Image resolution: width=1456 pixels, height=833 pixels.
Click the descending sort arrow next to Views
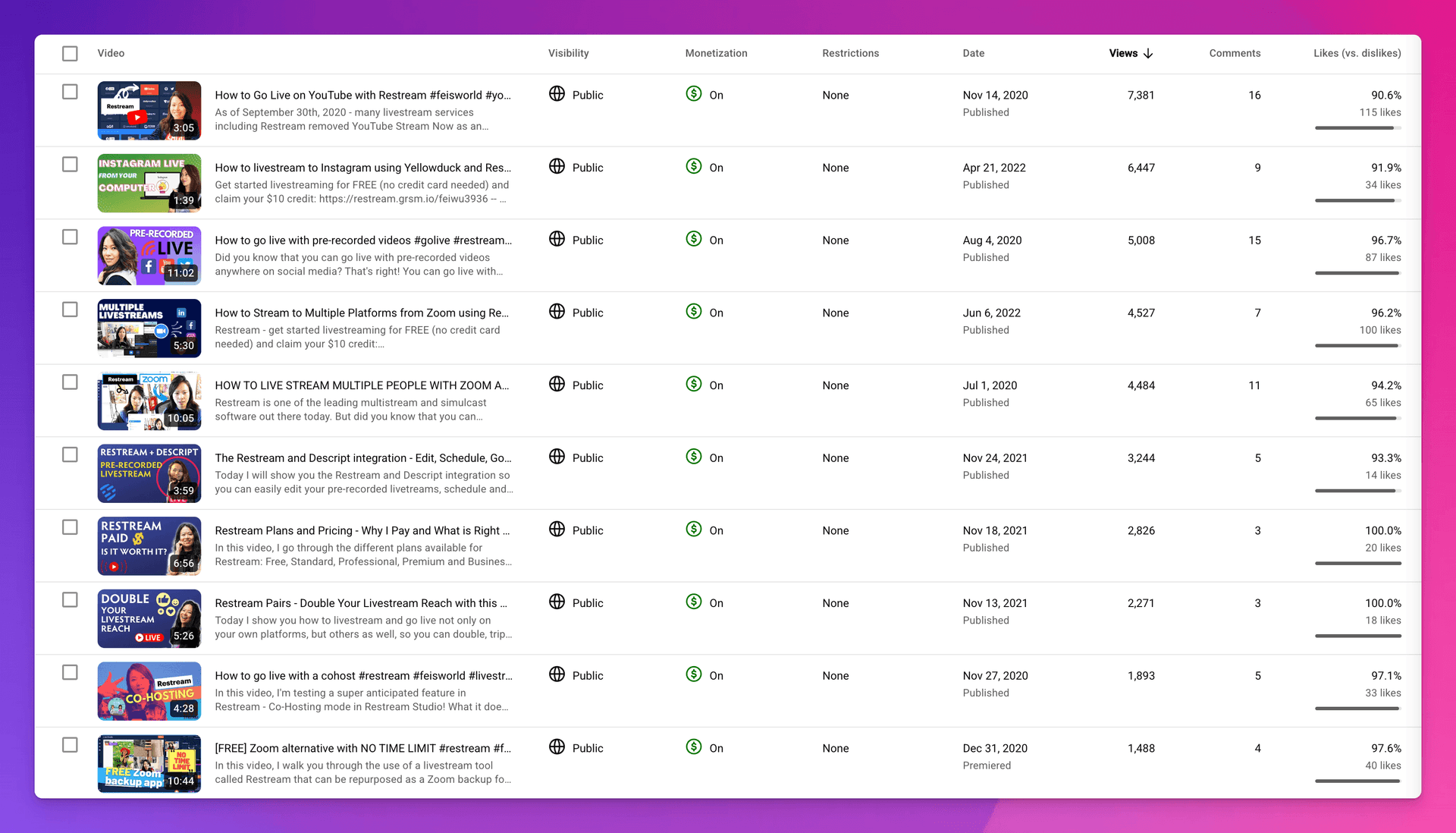point(1148,53)
